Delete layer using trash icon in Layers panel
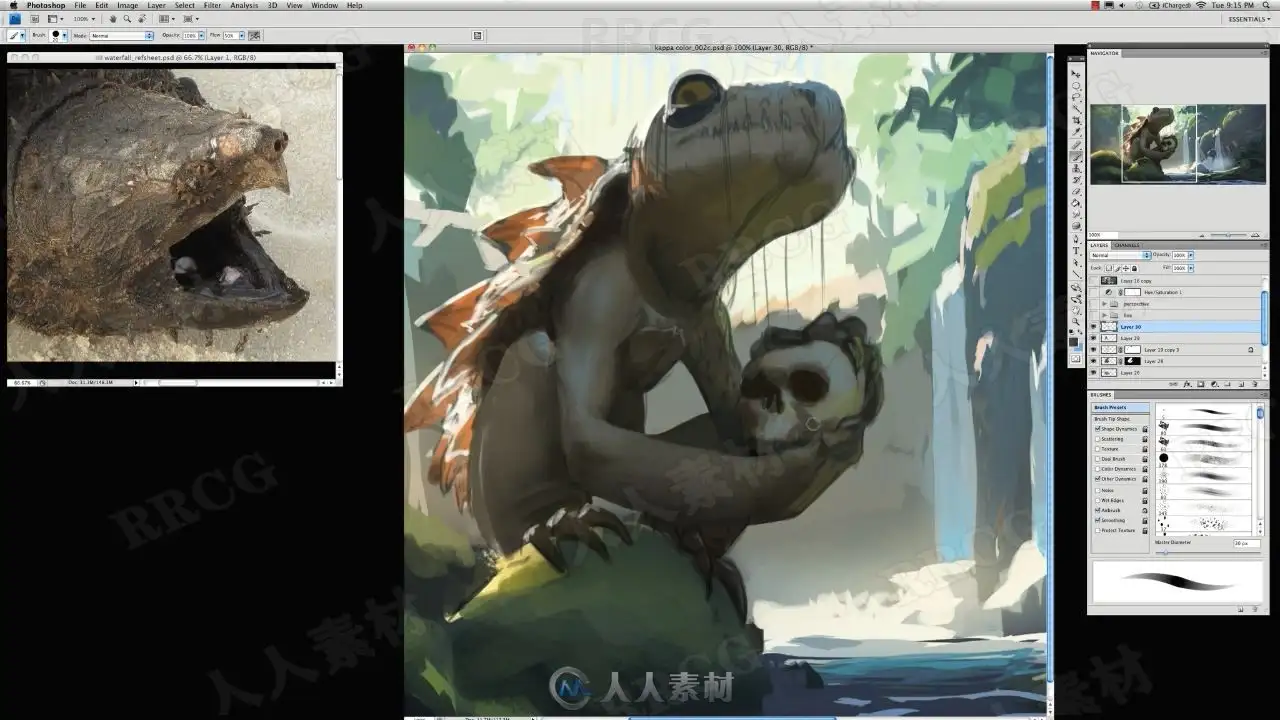This screenshot has width=1280, height=720. coord(1255,384)
